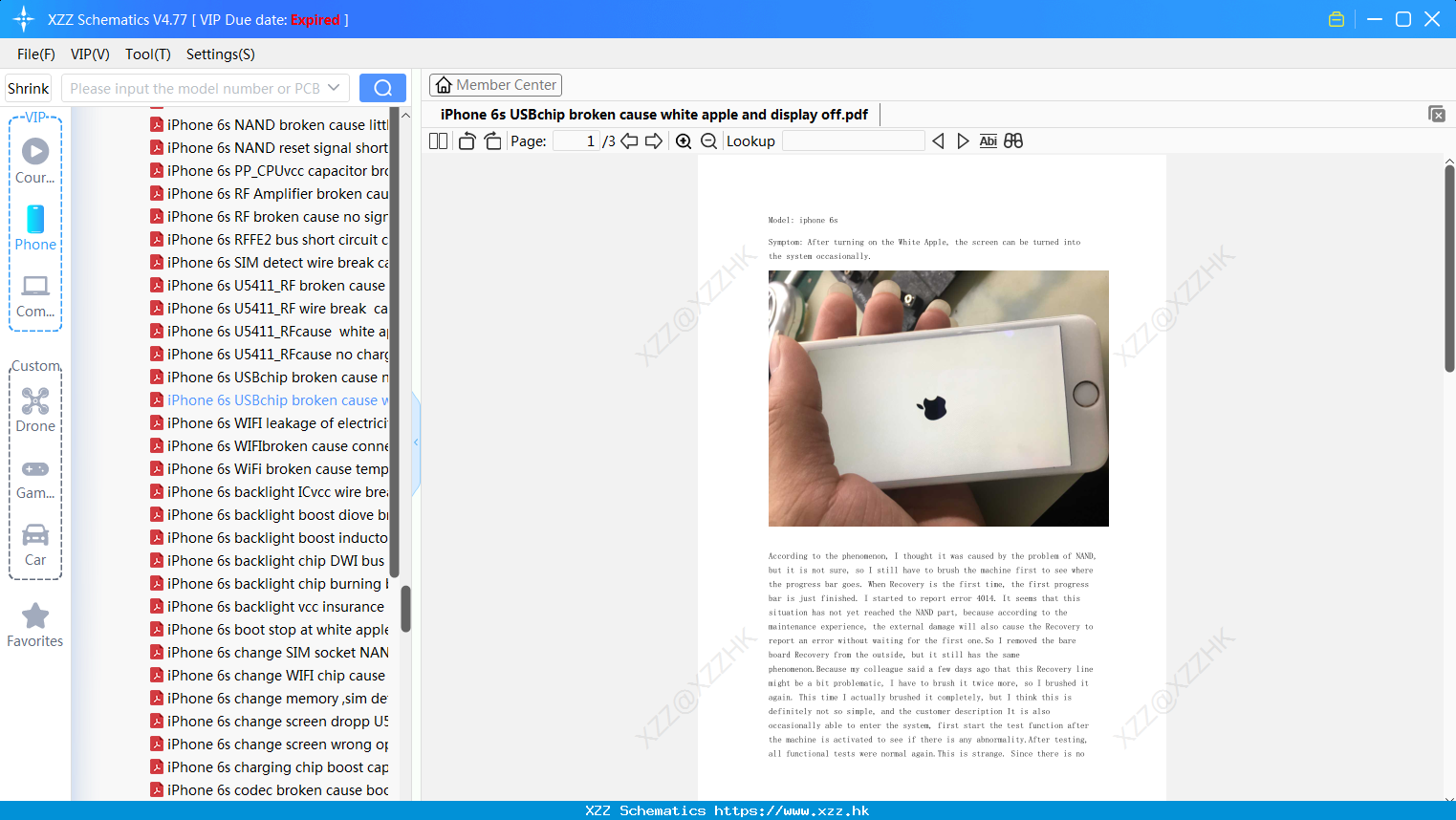Find next lookup match triangle
This screenshot has height=820, width=1456.
pyautogui.click(x=963, y=141)
